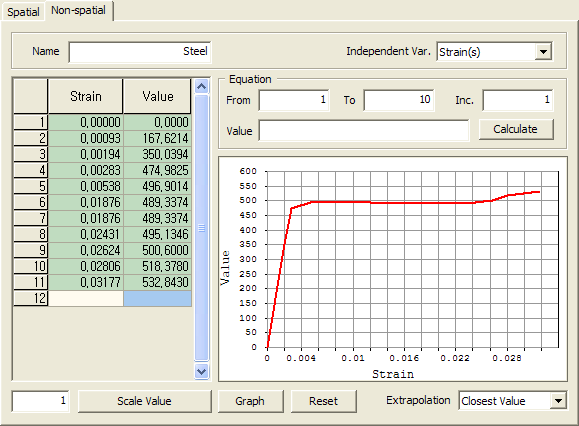Select row header 11

[x=31, y=282]
